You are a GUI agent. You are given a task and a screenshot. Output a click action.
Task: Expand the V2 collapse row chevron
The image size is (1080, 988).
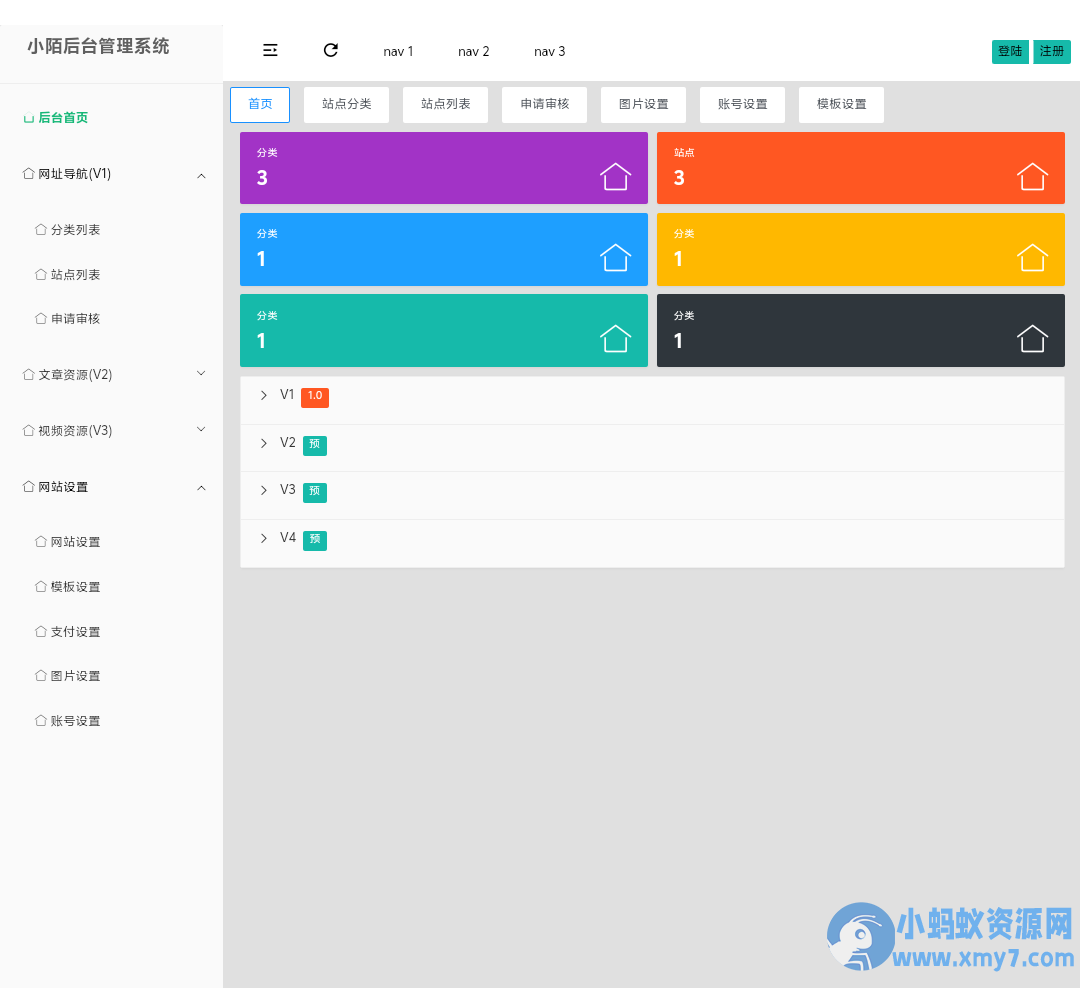click(x=263, y=443)
